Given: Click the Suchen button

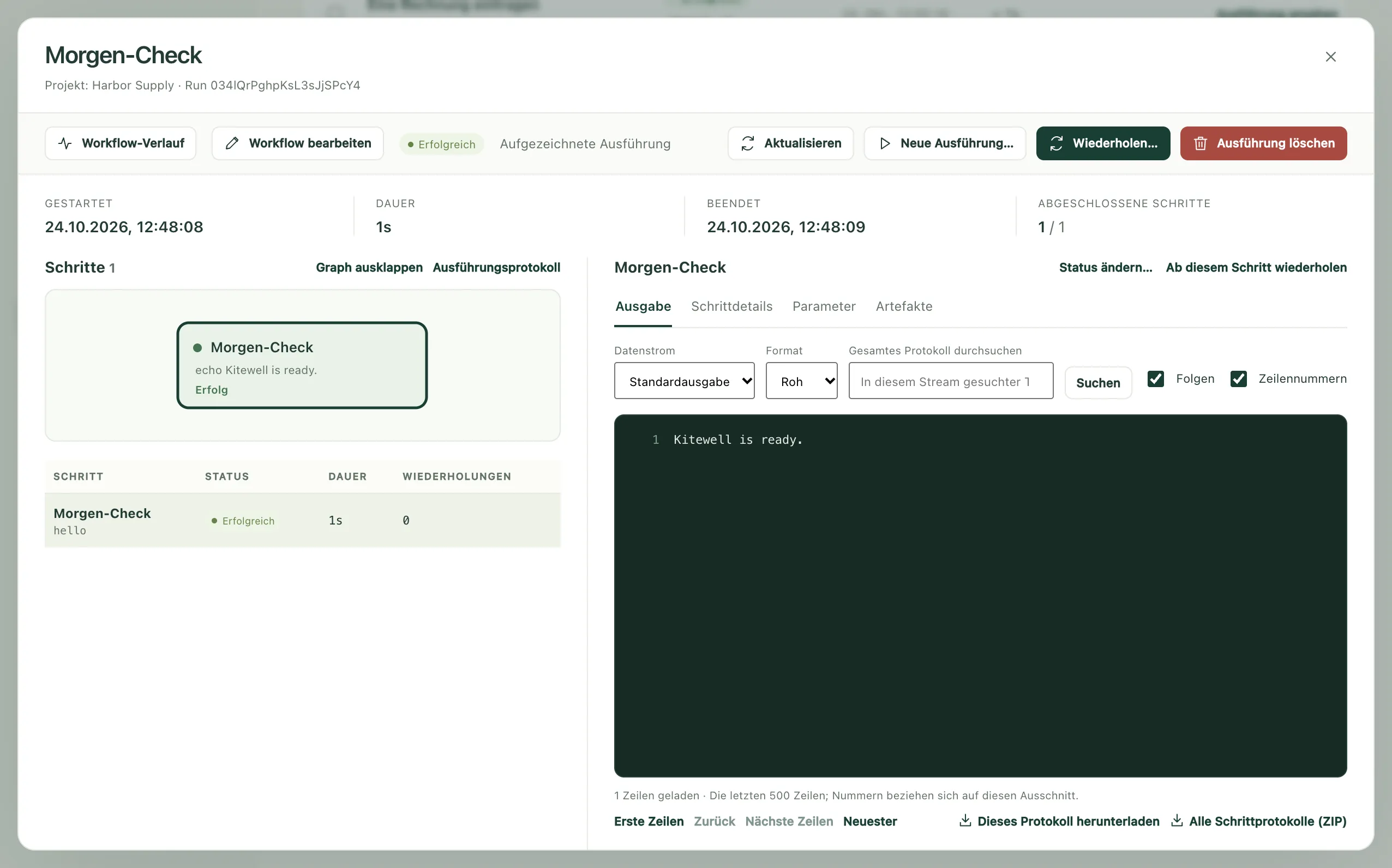Looking at the screenshot, I should click(1098, 383).
